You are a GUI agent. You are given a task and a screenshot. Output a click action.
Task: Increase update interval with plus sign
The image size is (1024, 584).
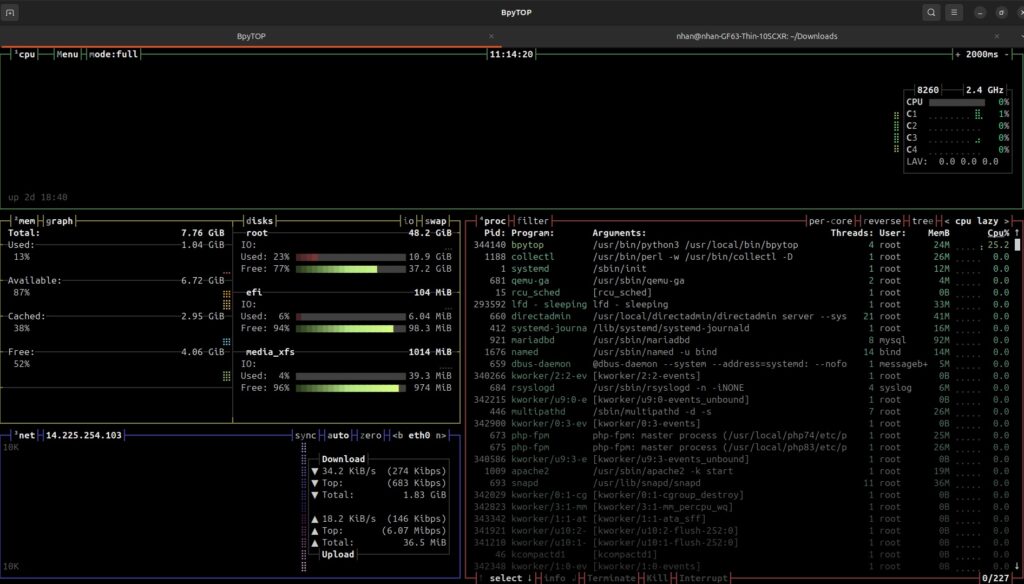pyautogui.click(x=958, y=54)
